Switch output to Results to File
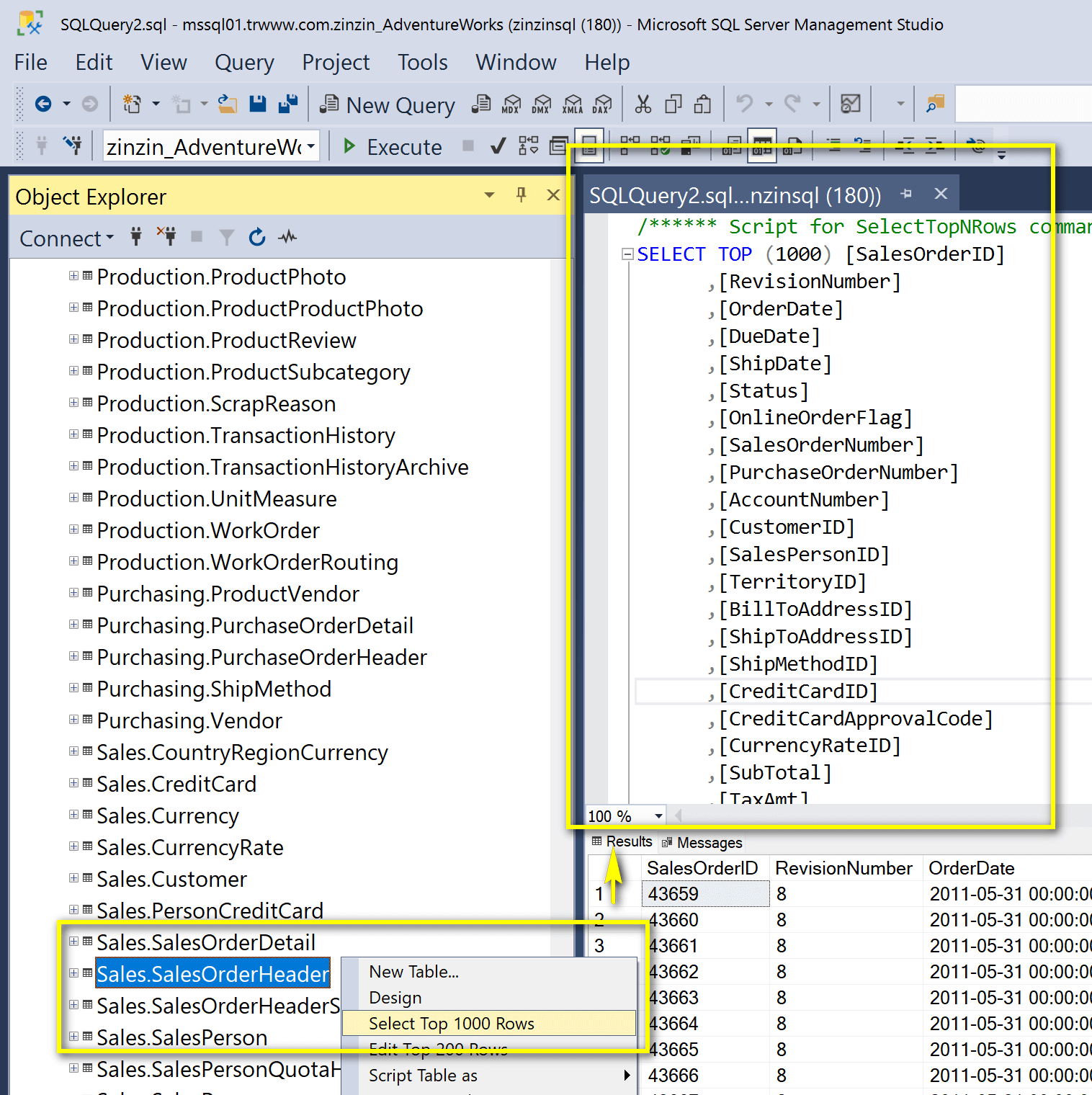The image size is (1092, 1095). point(792,146)
